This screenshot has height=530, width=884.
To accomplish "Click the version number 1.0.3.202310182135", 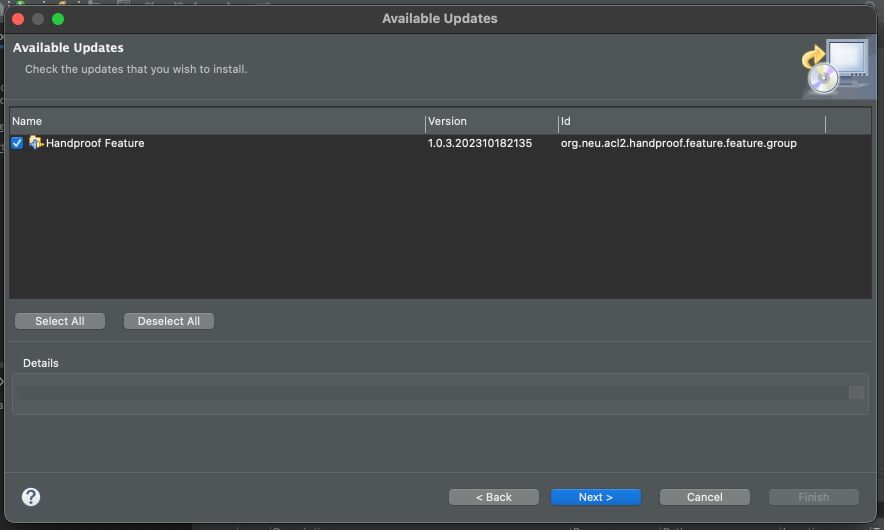I will [x=480, y=143].
